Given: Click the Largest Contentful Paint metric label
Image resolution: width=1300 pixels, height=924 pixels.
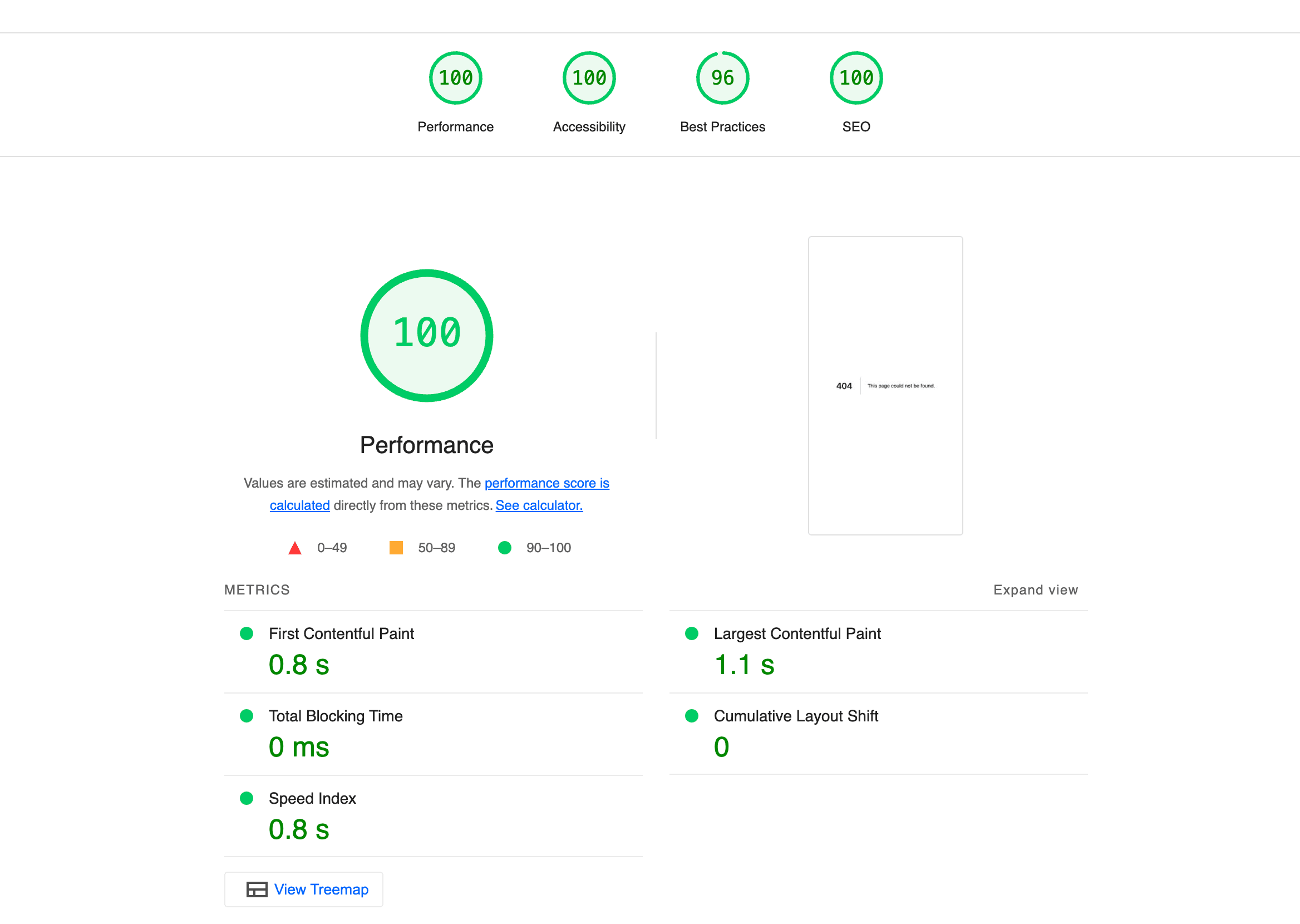Looking at the screenshot, I should [x=797, y=634].
